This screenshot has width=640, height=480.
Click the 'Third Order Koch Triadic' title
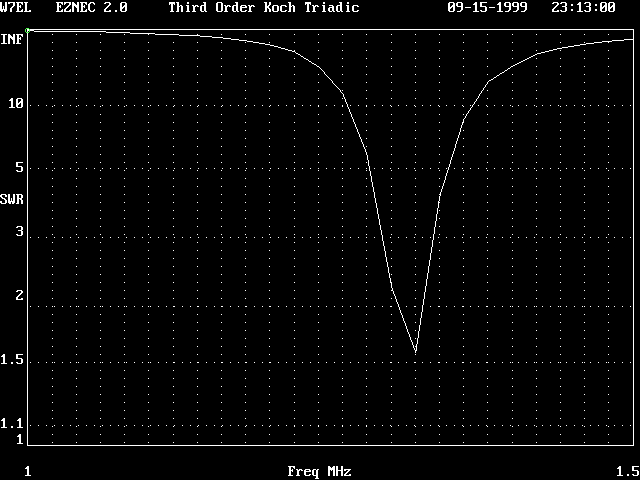(x=264, y=7)
